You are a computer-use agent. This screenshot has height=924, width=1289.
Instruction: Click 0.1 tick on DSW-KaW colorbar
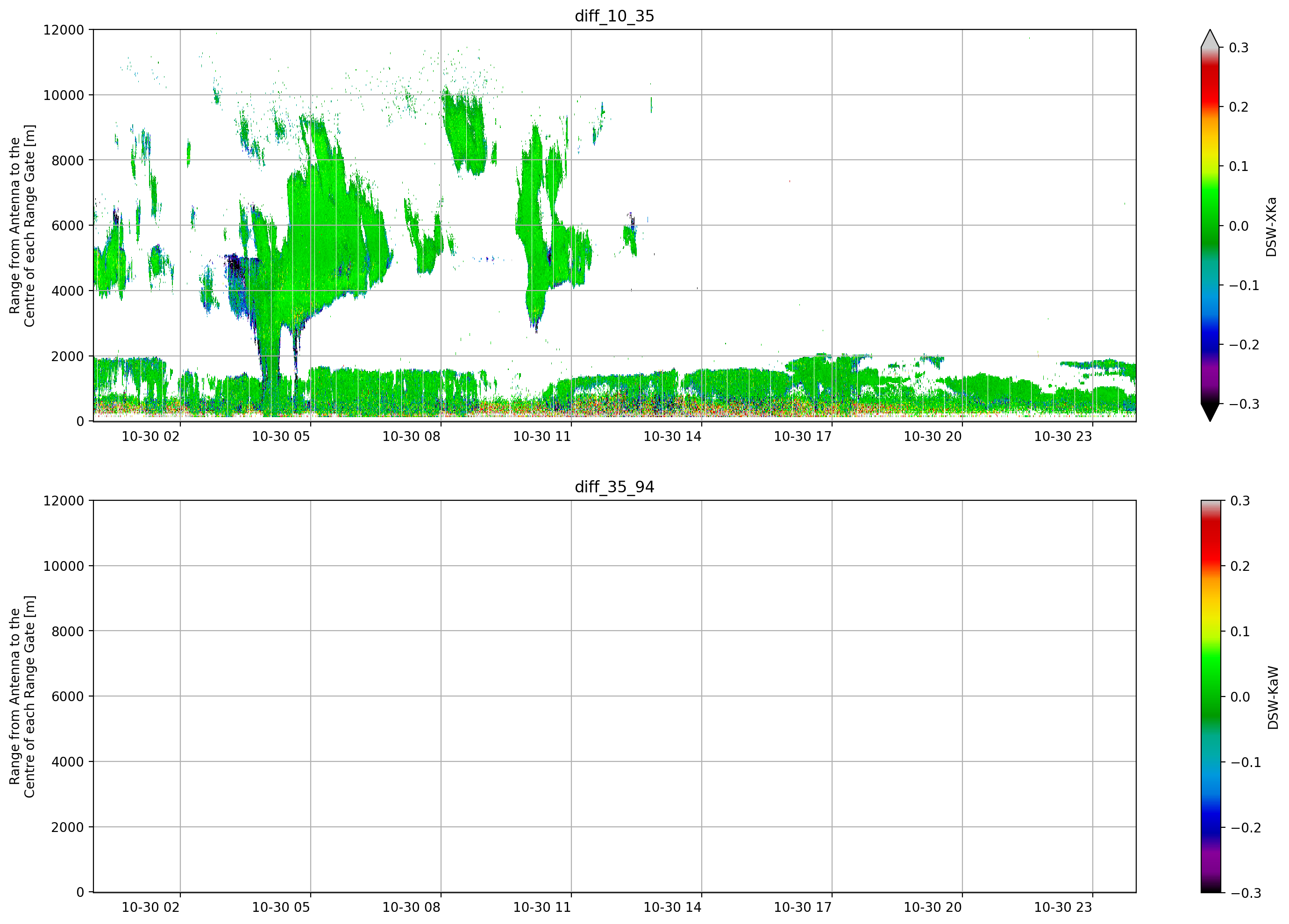pos(1240,632)
